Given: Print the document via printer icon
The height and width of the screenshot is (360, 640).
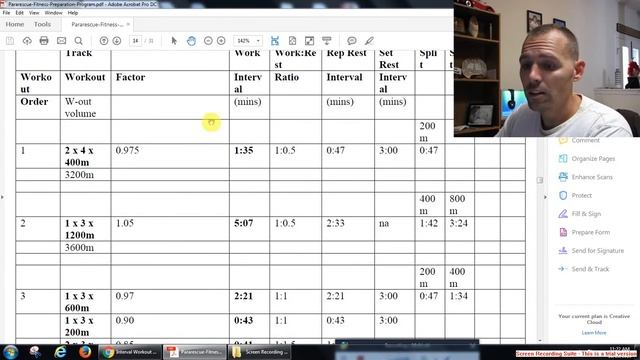Looking at the screenshot, I should [44, 41].
